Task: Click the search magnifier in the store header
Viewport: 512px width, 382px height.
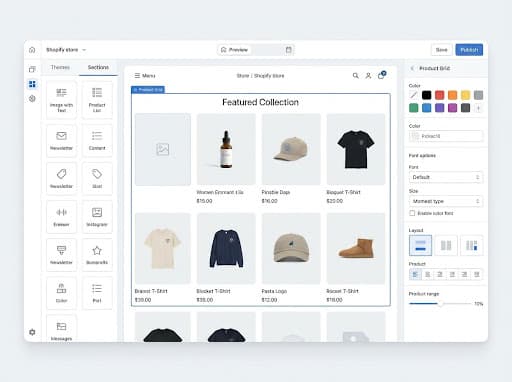Action: 356,76
